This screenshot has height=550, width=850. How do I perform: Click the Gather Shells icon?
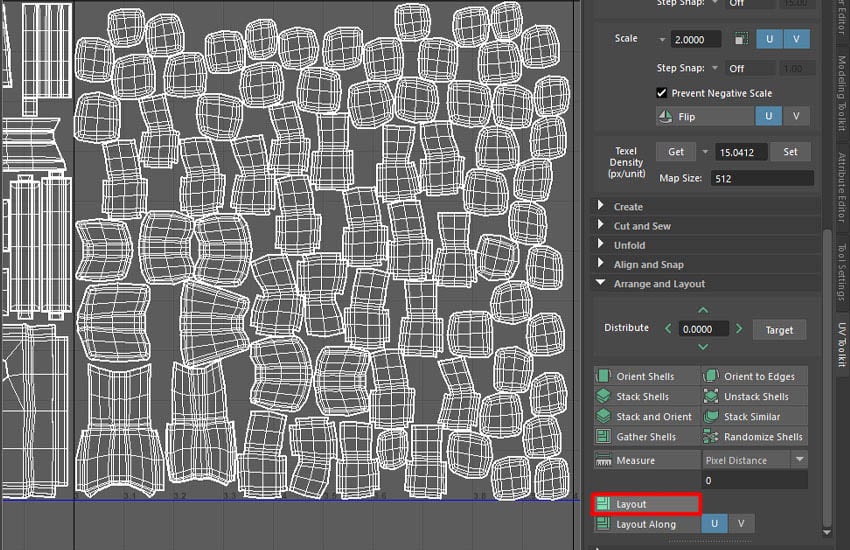tap(603, 437)
